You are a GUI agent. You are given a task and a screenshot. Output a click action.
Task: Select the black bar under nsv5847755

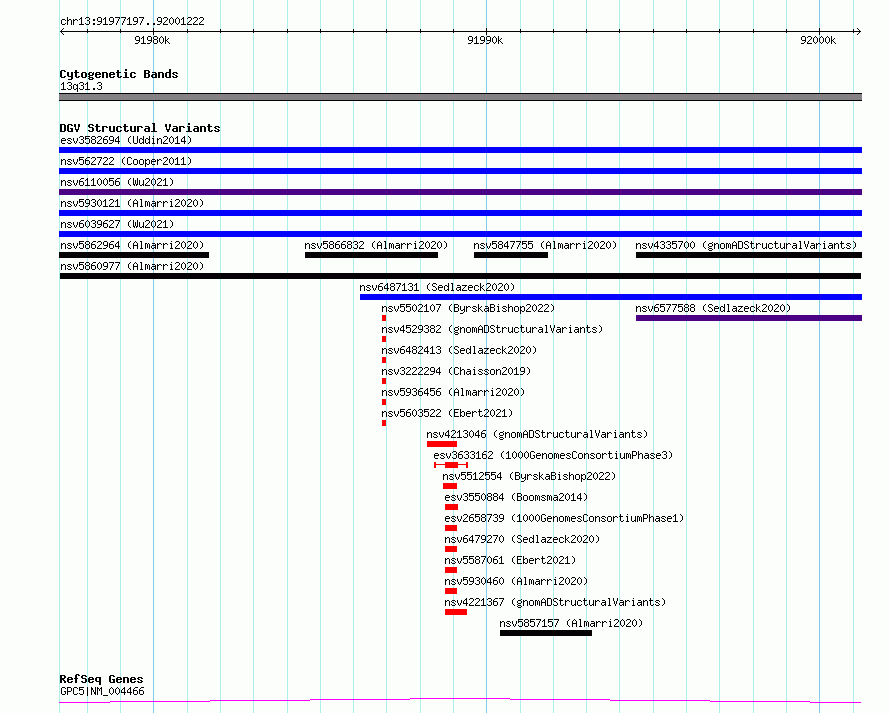pyautogui.click(x=511, y=255)
